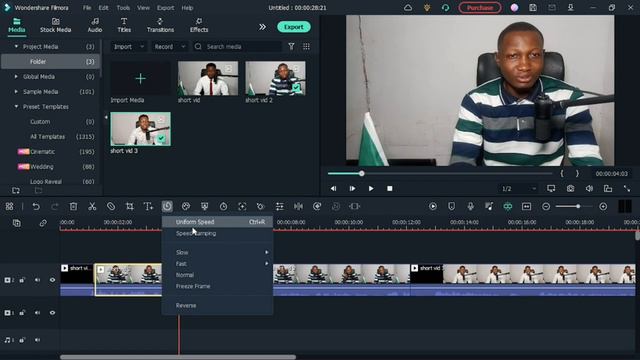Open fullscreen preview display icon

(551, 189)
